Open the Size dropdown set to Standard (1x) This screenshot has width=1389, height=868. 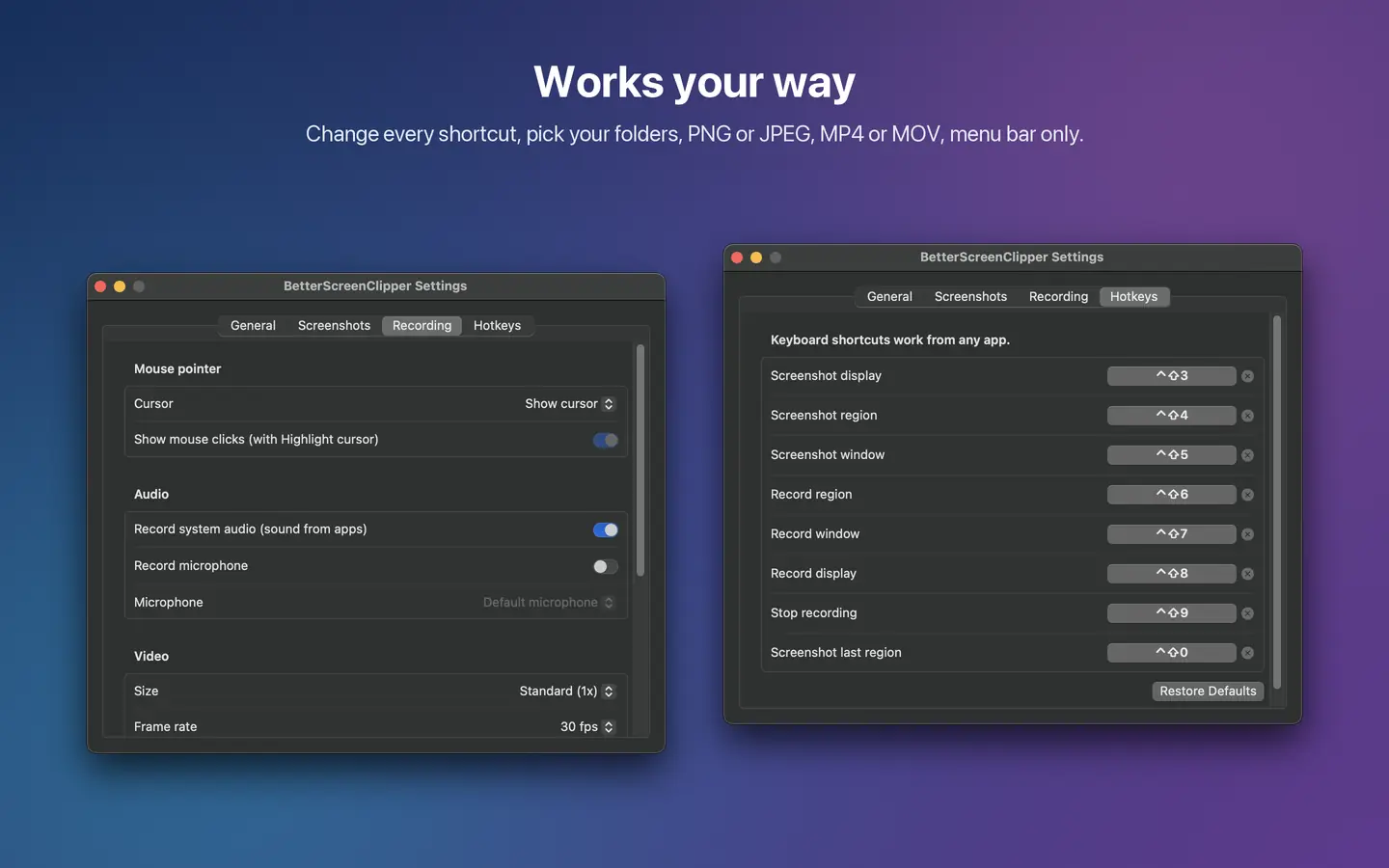(x=566, y=692)
